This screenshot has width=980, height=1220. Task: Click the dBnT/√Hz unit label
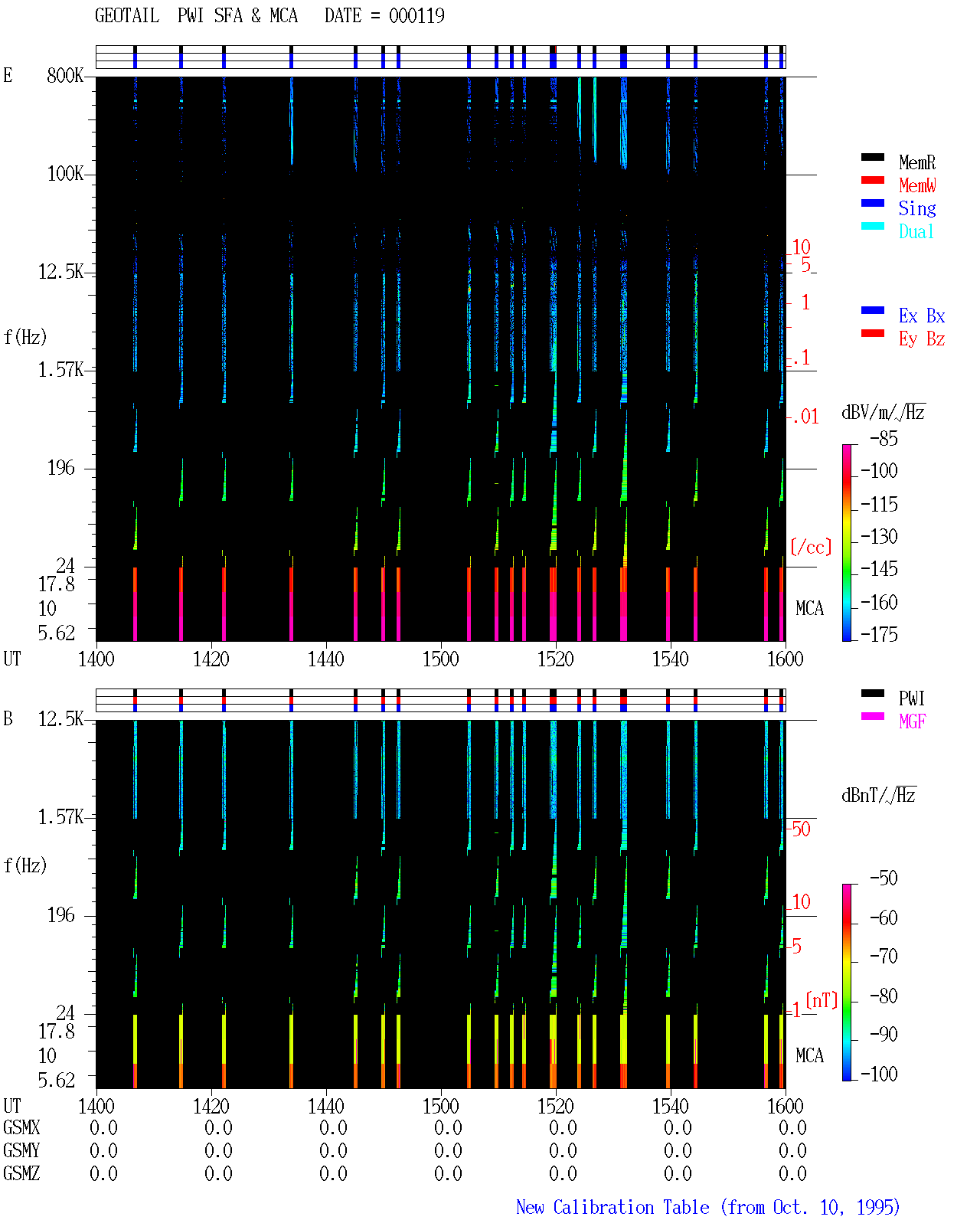[x=879, y=795]
